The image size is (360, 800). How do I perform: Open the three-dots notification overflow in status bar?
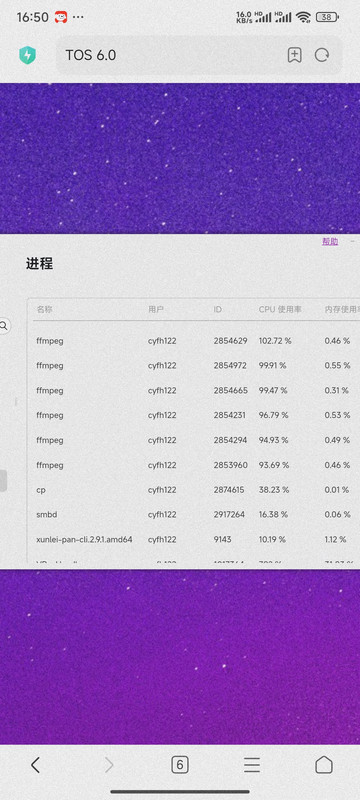click(78, 17)
